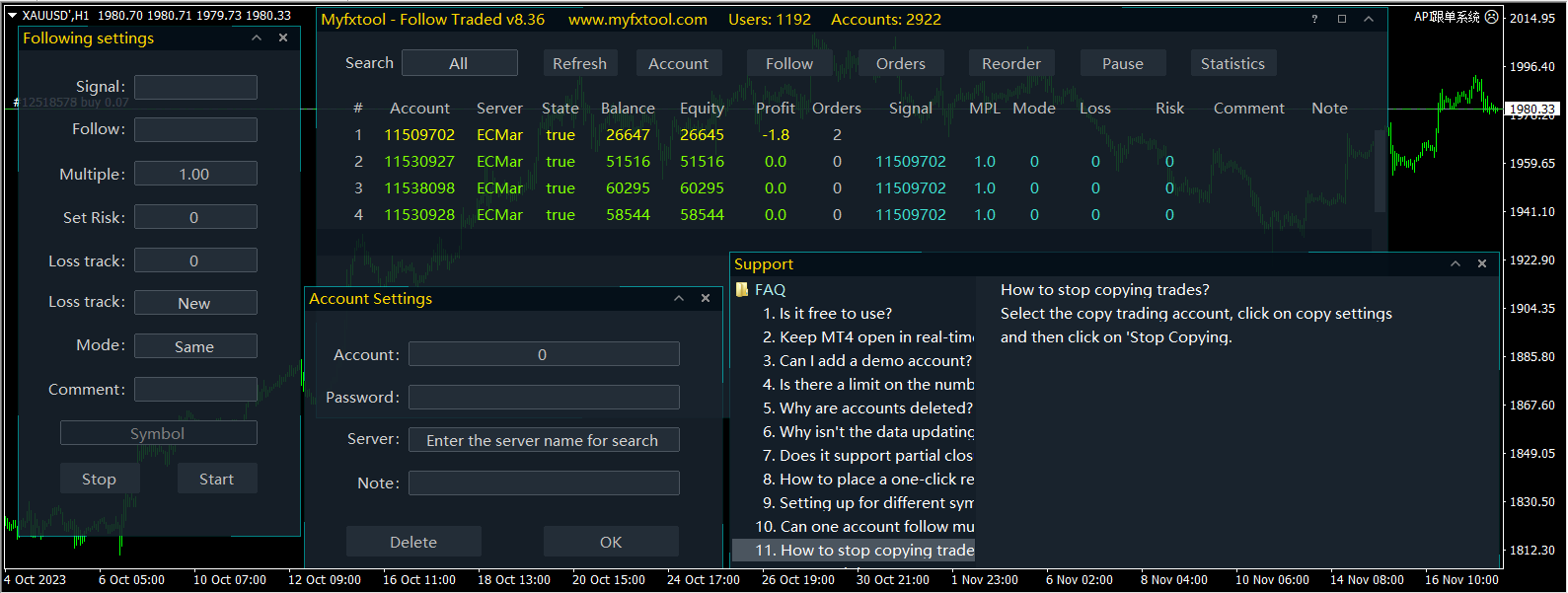Click the help question mark in Myfxtool title bar
1568x593 pixels.
(1314, 19)
